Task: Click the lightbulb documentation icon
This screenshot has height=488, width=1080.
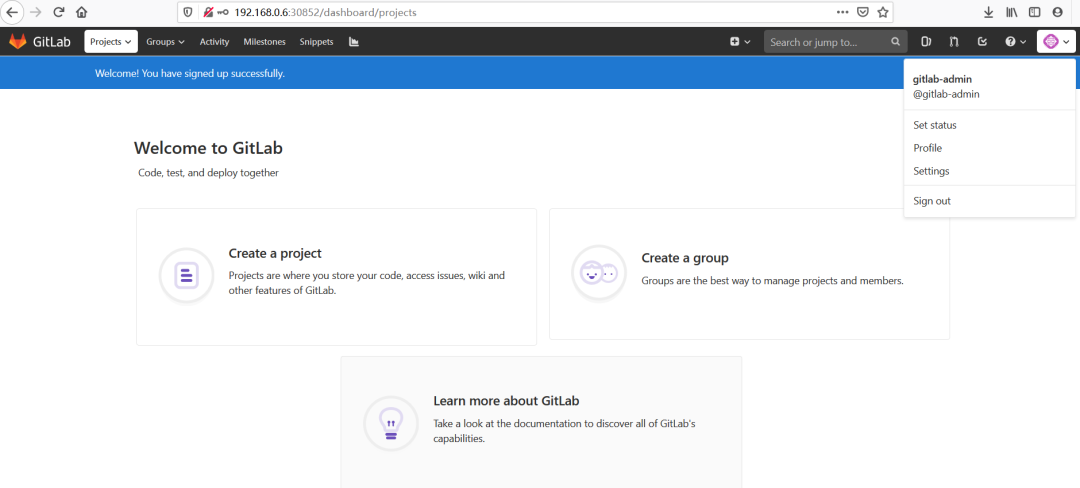Action: coord(391,423)
